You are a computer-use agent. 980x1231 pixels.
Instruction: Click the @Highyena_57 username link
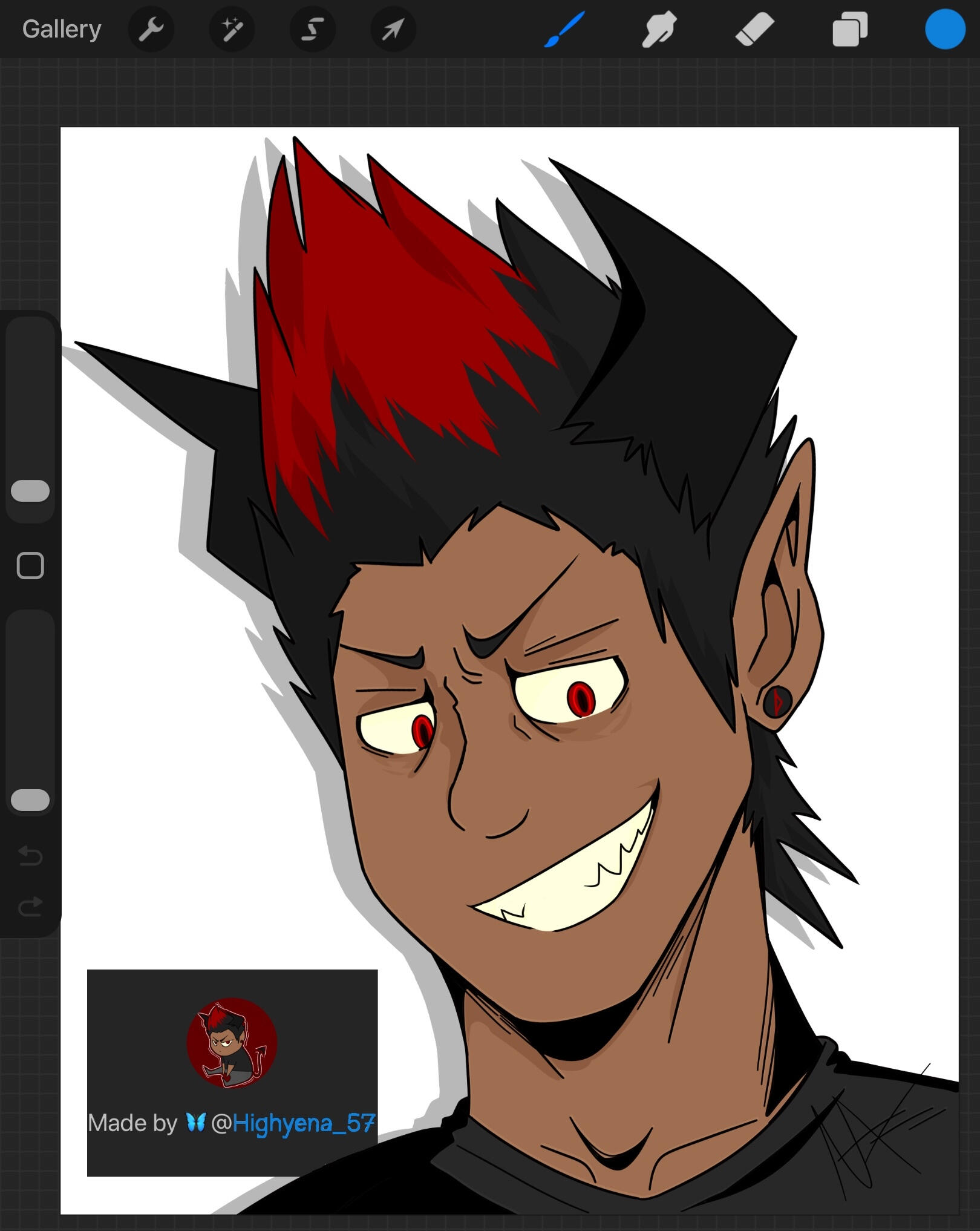[x=293, y=1123]
